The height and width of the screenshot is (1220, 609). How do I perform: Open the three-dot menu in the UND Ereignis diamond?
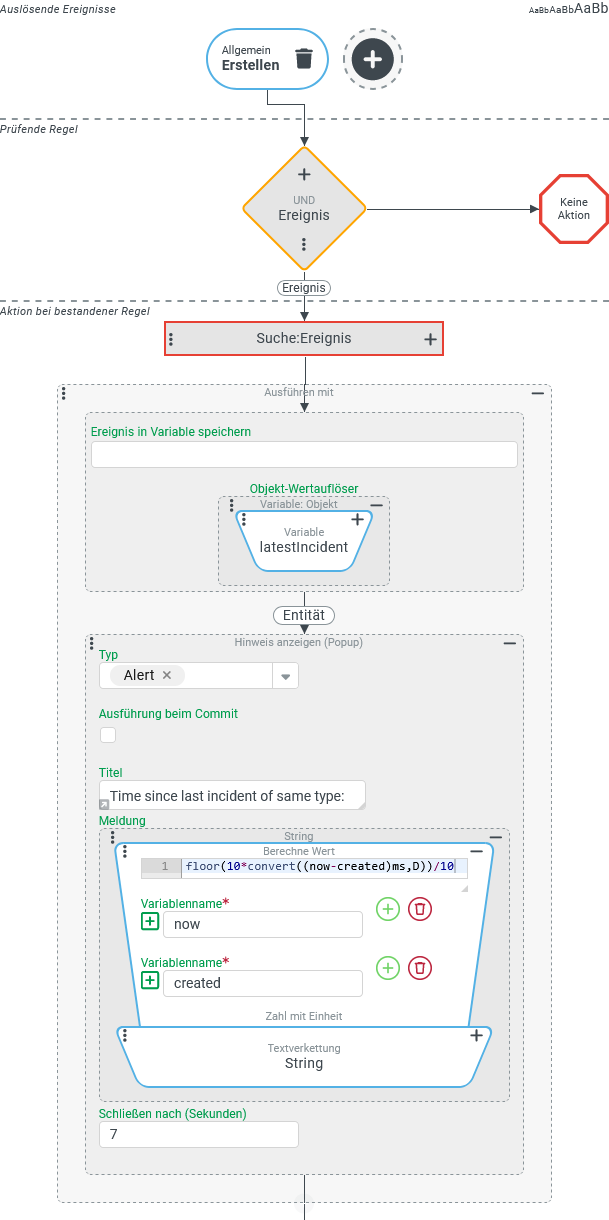click(305, 245)
